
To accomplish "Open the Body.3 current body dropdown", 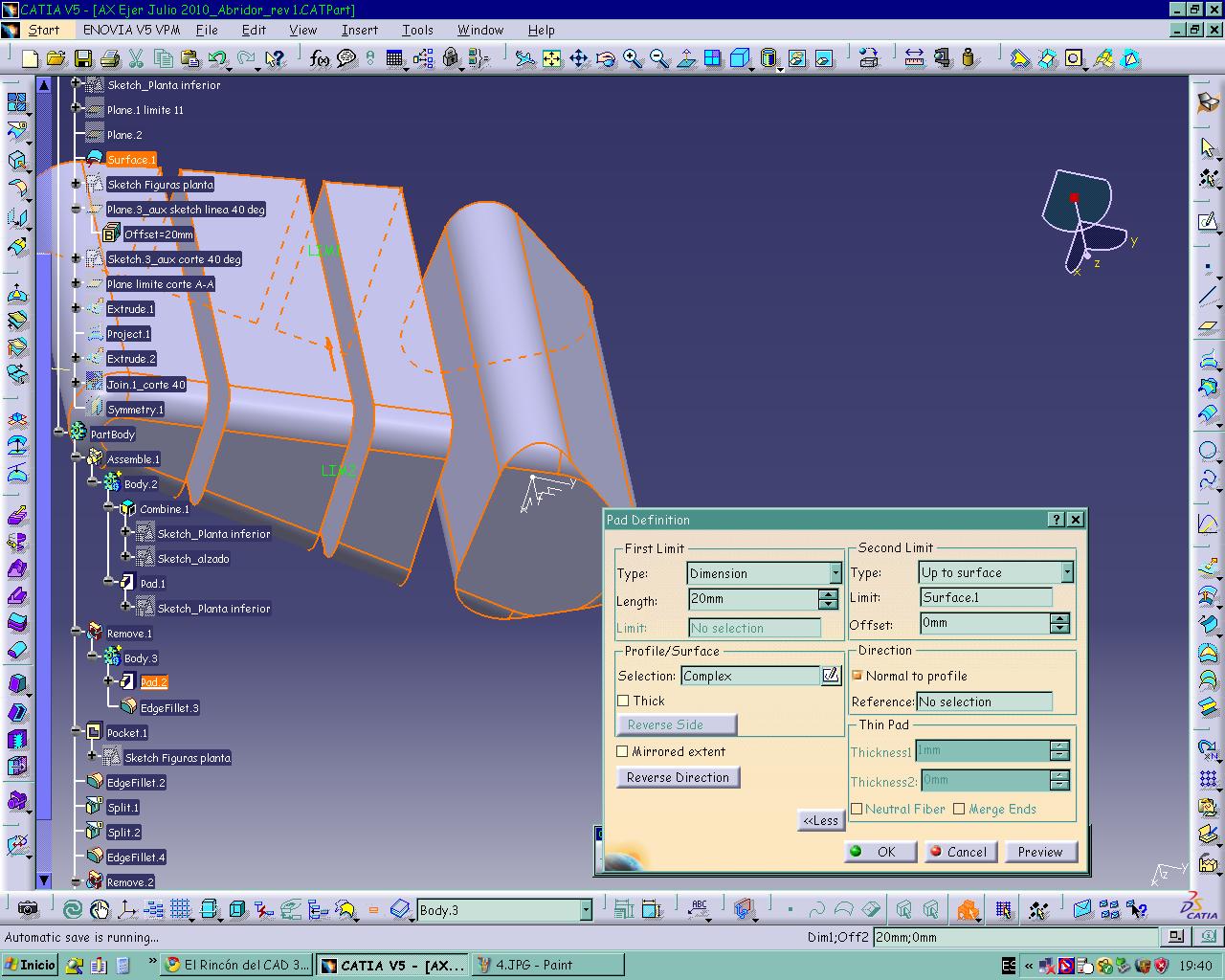I will pos(586,910).
